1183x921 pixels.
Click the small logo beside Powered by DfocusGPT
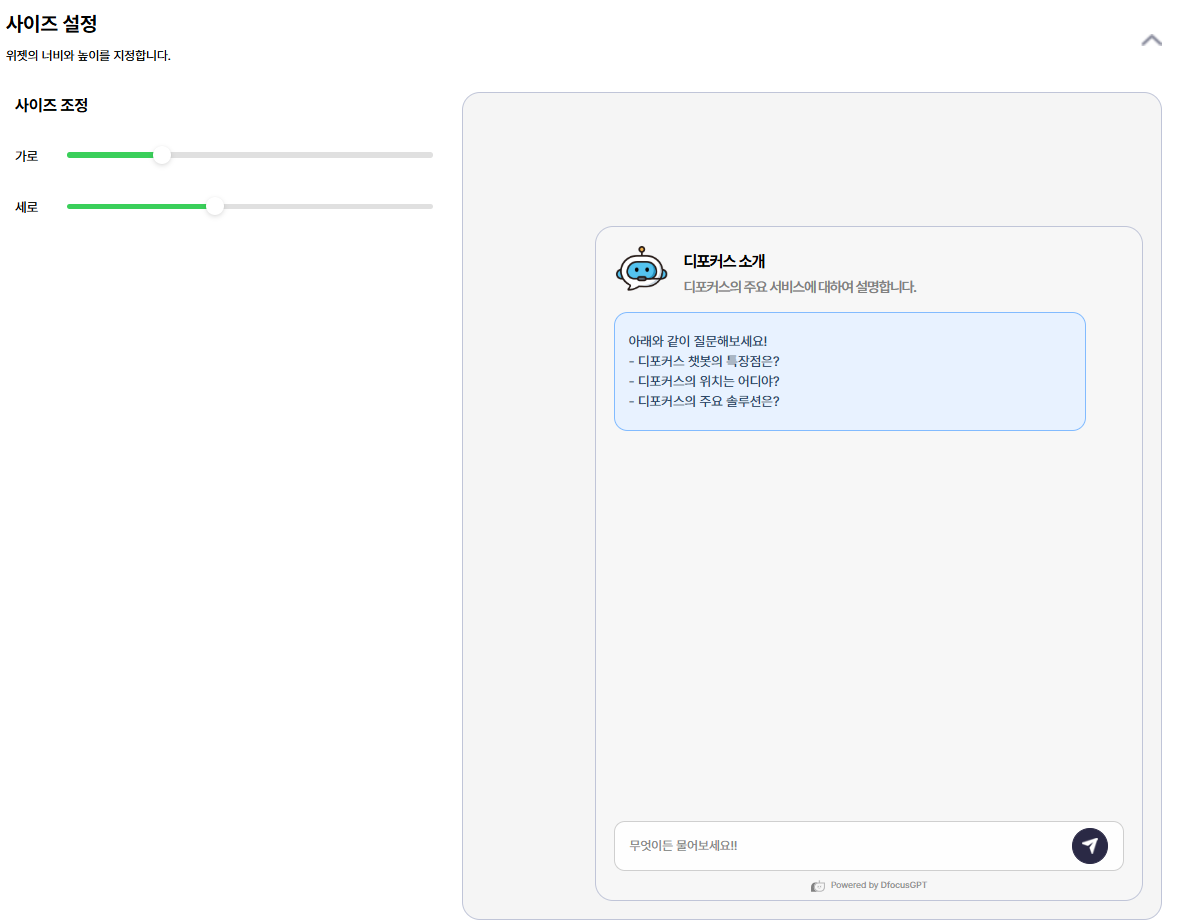click(818, 886)
